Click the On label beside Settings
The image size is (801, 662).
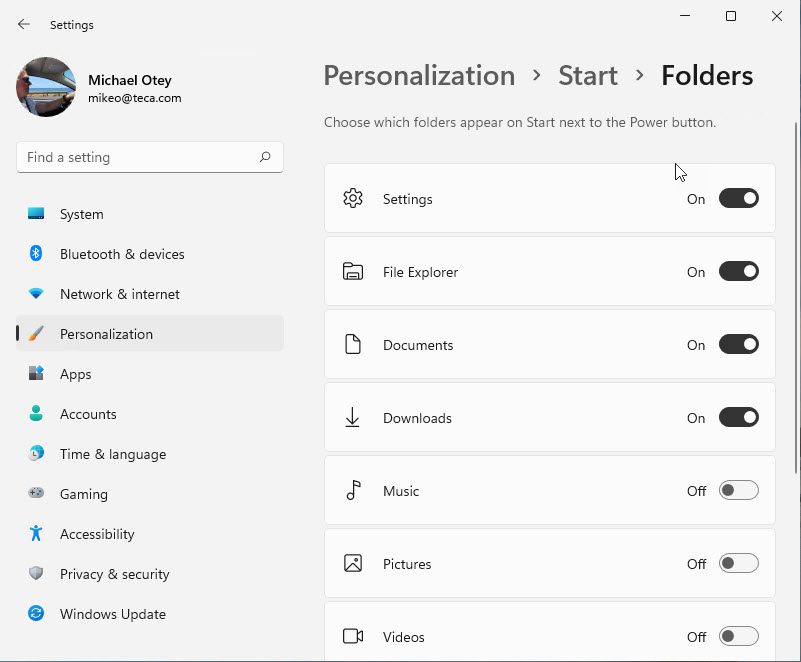point(696,199)
